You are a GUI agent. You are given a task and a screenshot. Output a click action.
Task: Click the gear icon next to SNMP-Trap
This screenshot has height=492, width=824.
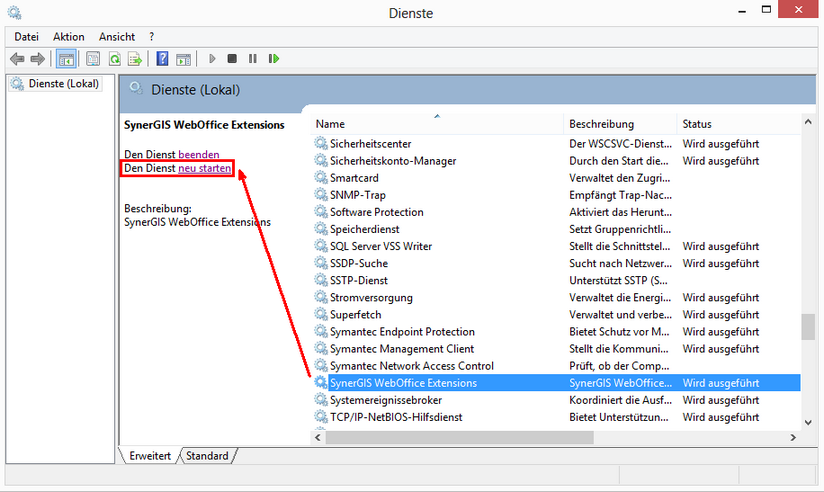[321, 195]
